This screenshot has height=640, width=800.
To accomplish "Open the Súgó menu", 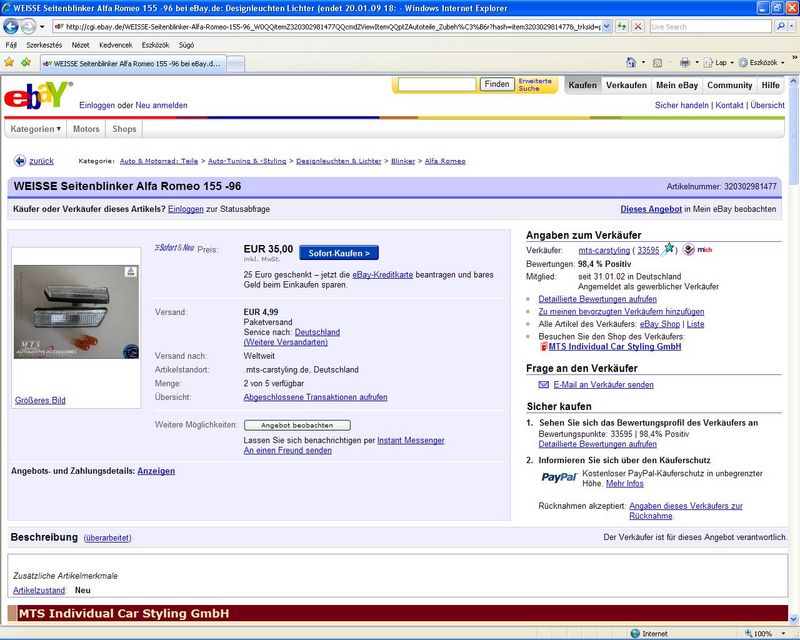I will pos(186,45).
